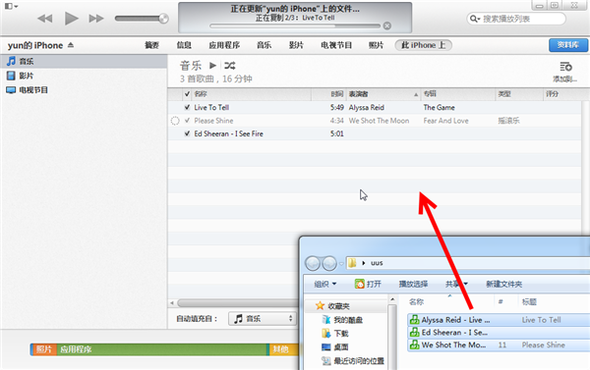Open the 电视节目 tab in device bar
The image size is (590, 370).
[336, 45]
